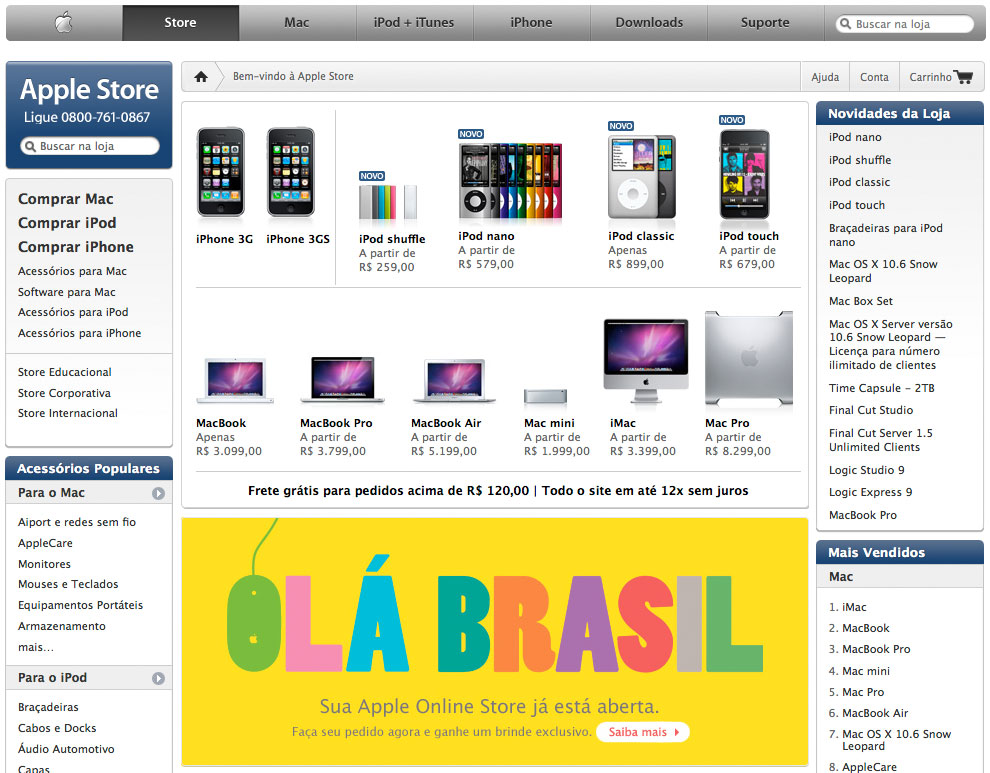Open Store Corporativa link
This screenshot has width=990, height=773.
64,393
